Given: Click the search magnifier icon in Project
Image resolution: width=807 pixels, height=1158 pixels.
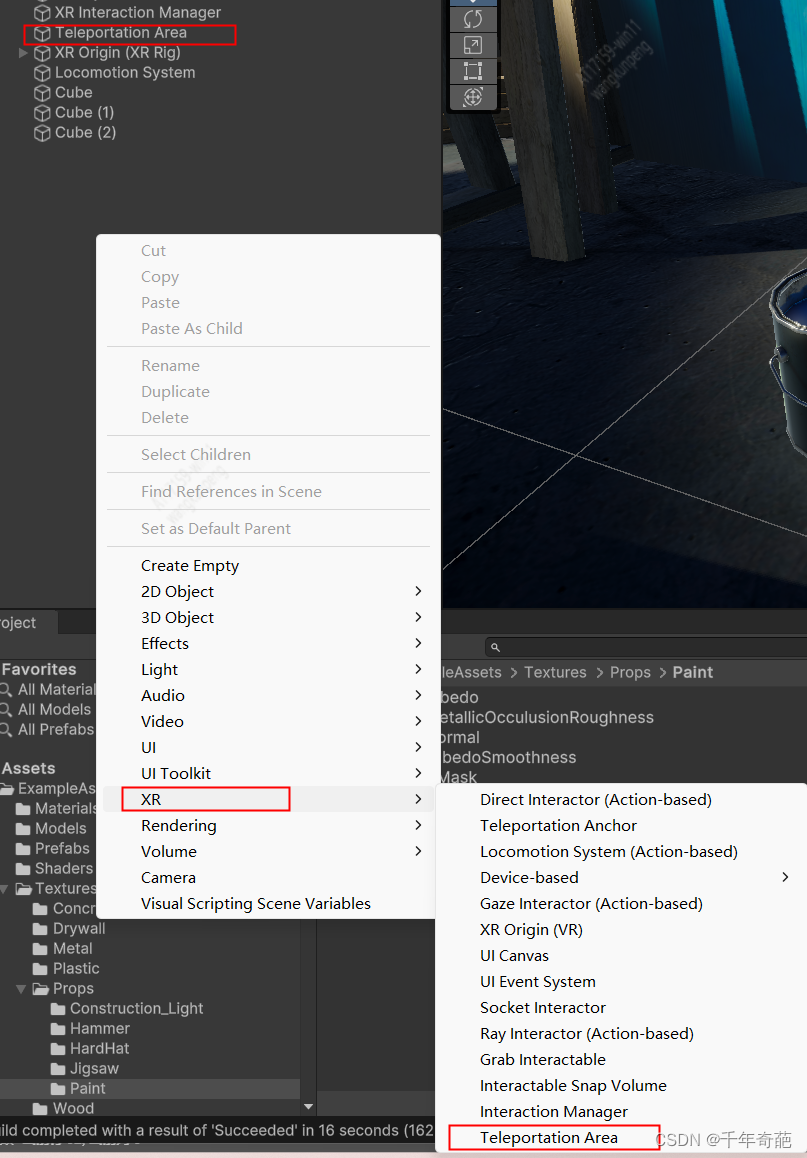Looking at the screenshot, I should pyautogui.click(x=495, y=648).
